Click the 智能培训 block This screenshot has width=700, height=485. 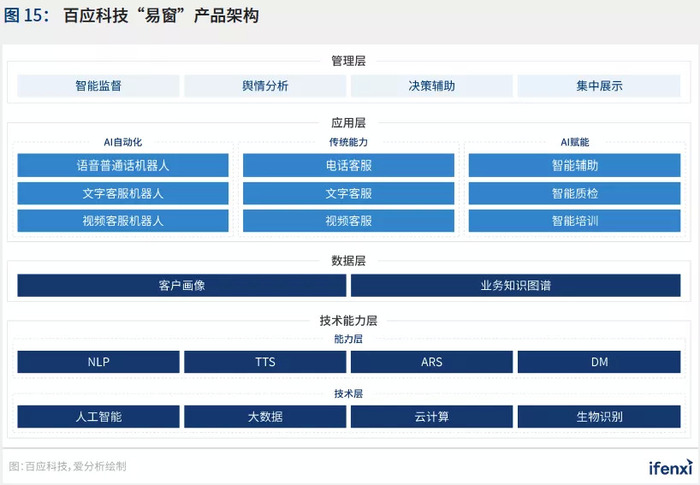tap(575, 221)
